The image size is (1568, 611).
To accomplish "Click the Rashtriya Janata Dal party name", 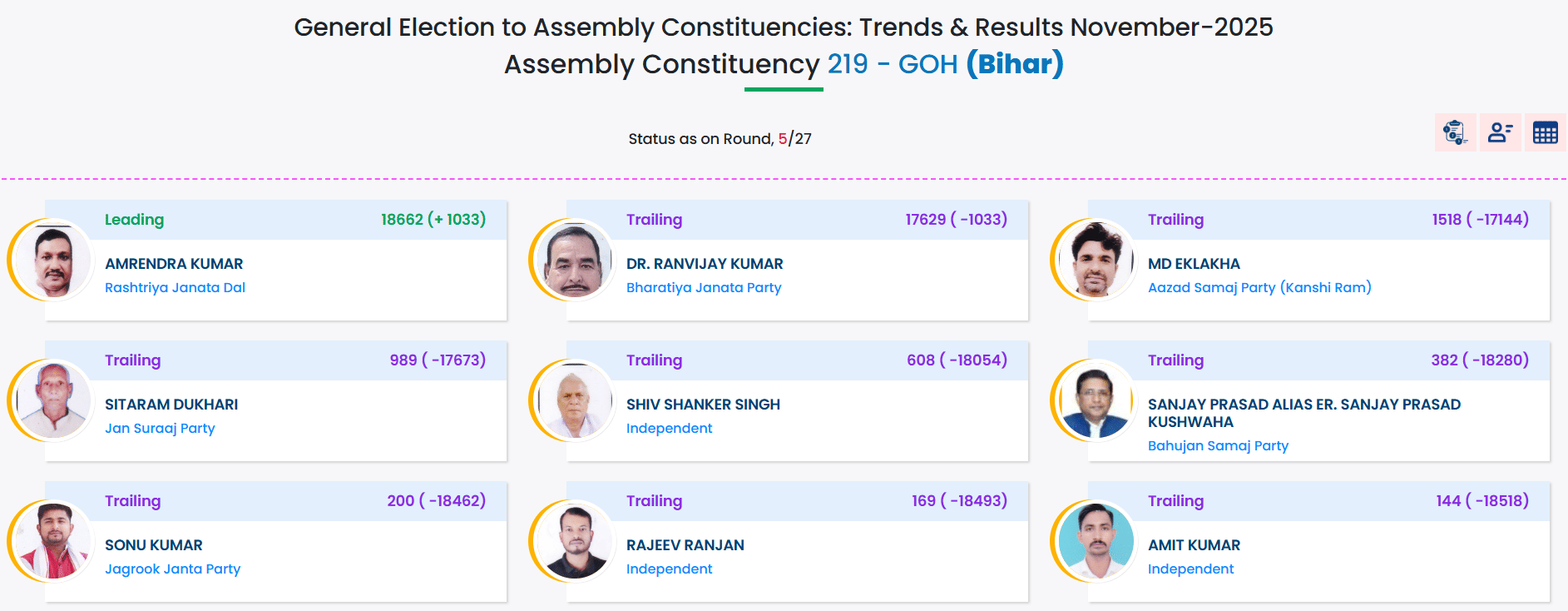I will pyautogui.click(x=175, y=288).
